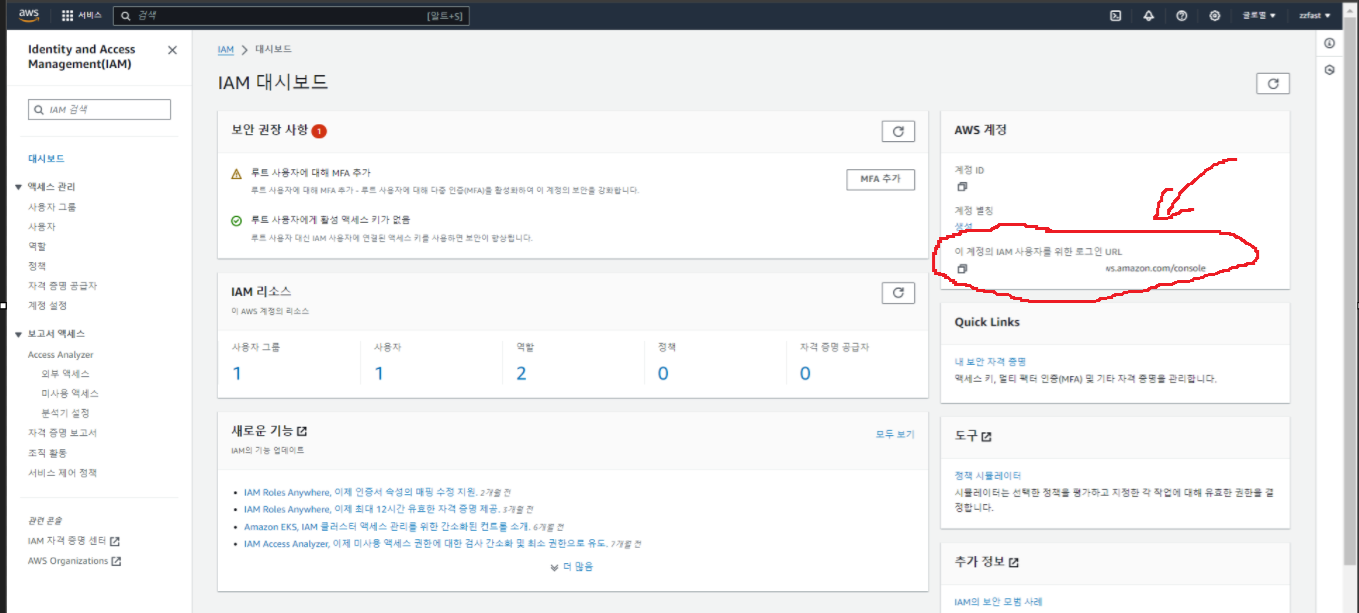Open the 정책 resource count 0
The image size is (1359, 613).
[663, 374]
